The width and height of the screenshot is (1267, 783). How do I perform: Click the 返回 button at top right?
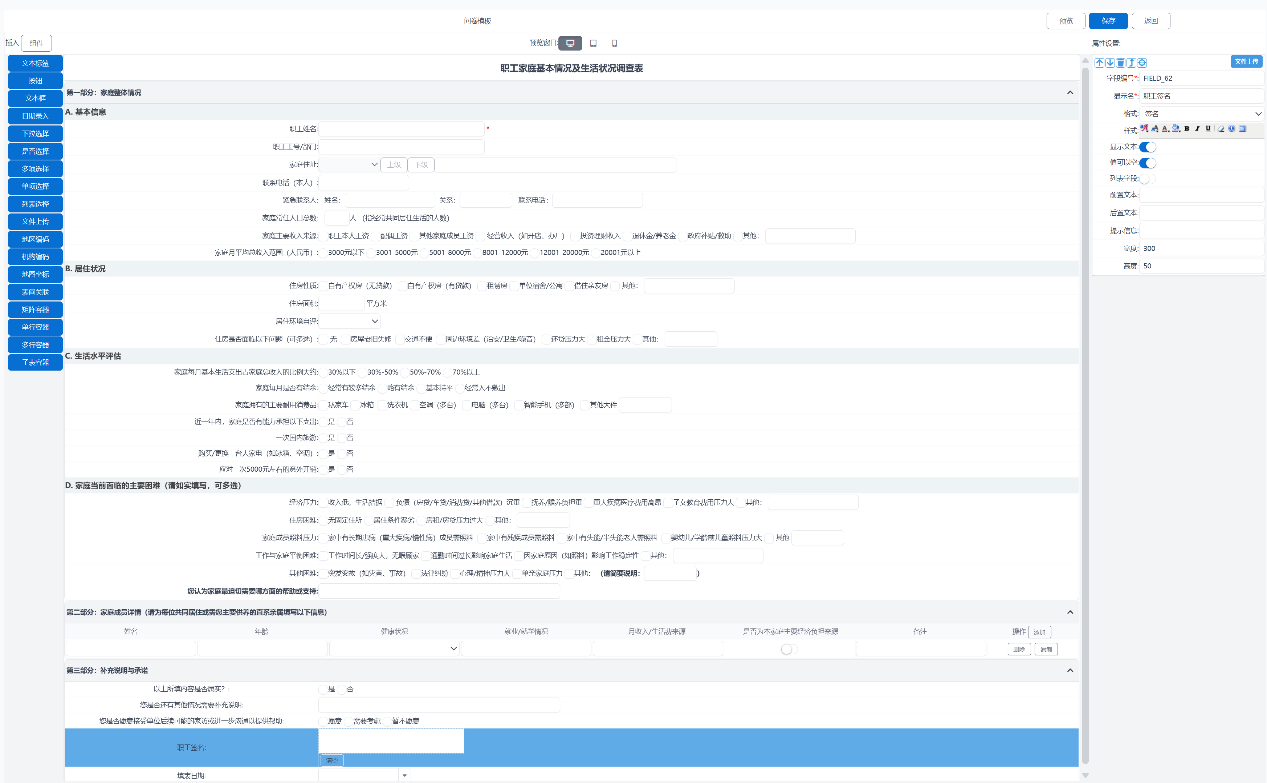point(1151,21)
